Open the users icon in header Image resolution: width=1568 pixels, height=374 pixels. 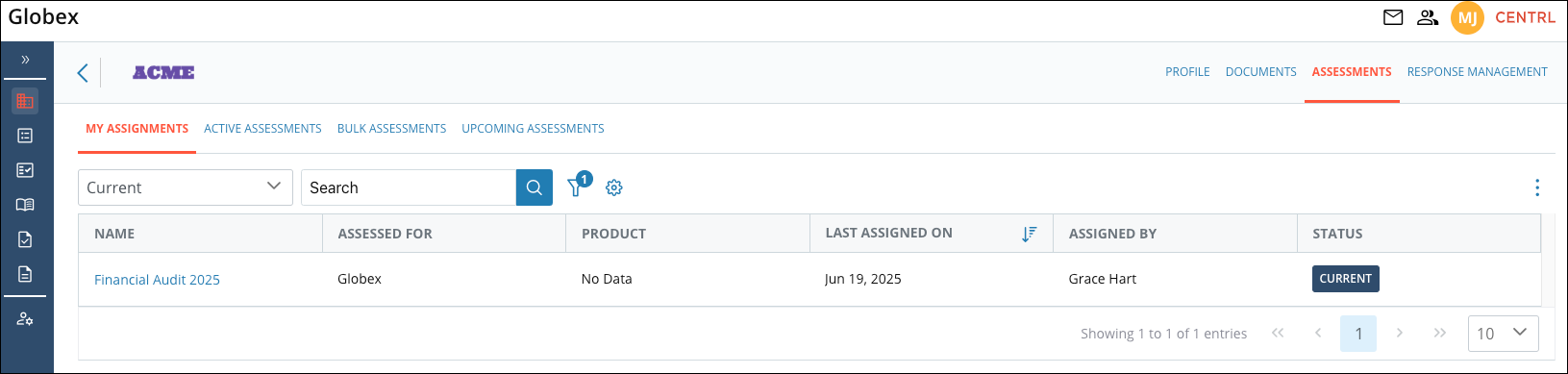click(x=1428, y=17)
